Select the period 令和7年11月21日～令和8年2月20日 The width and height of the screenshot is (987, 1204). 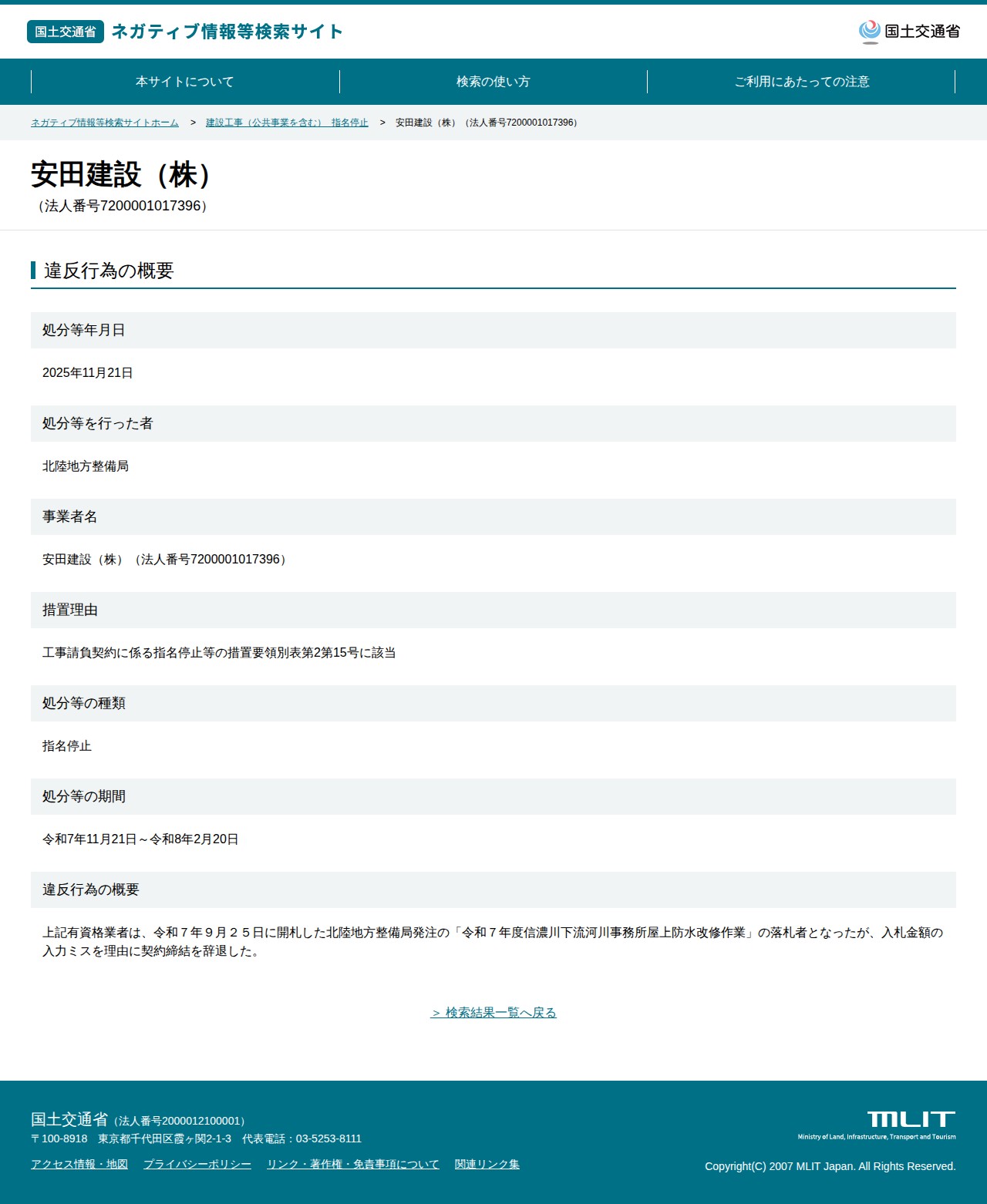click(x=140, y=839)
